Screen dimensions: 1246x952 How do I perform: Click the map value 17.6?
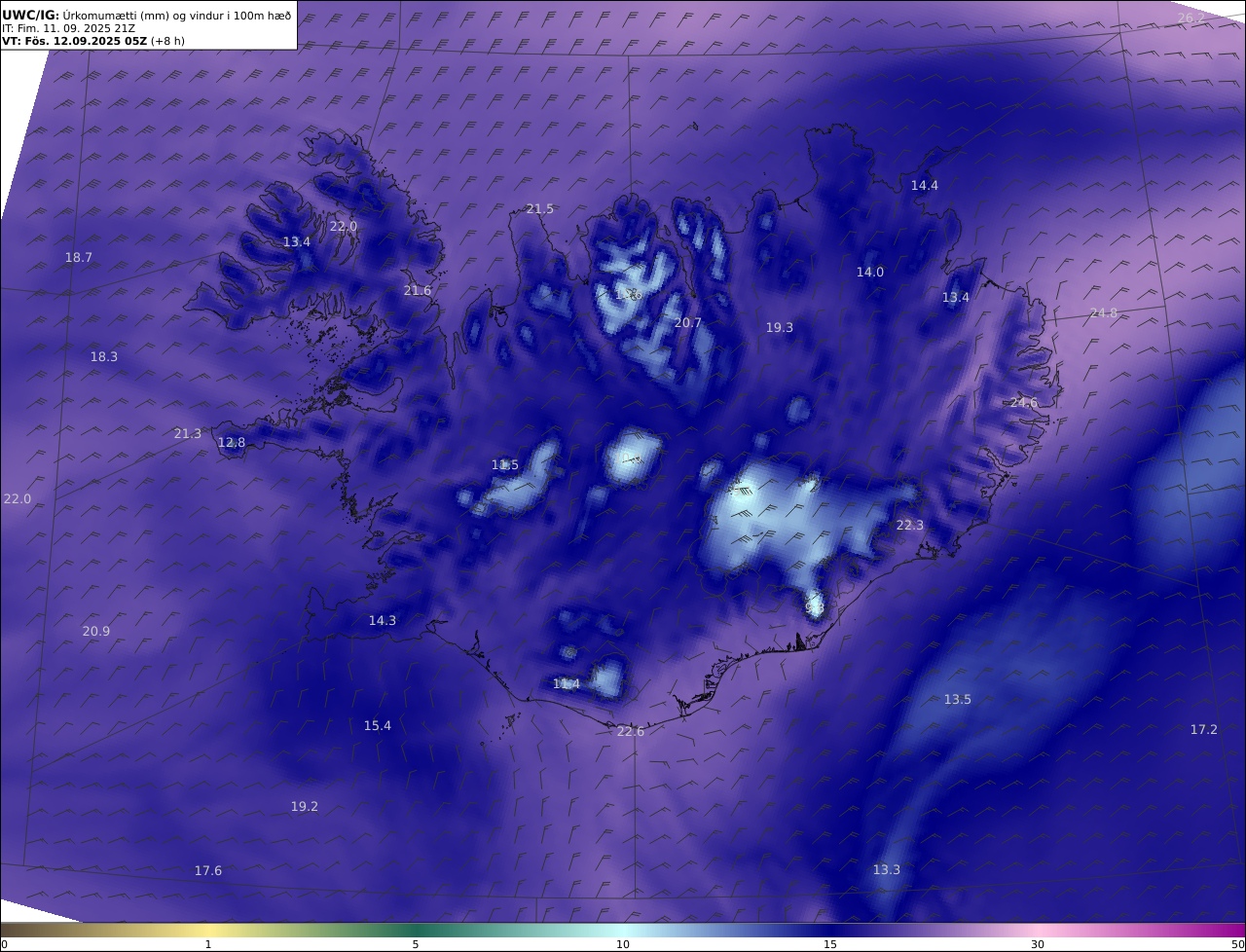click(x=208, y=870)
